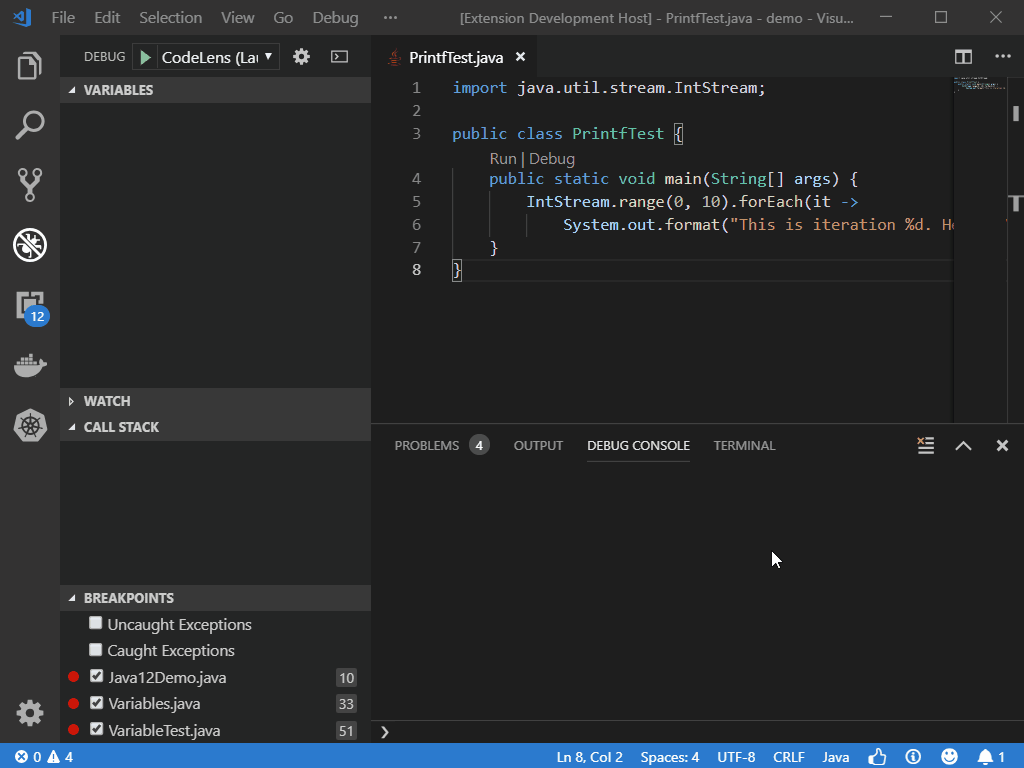Image resolution: width=1024 pixels, height=768 pixels.
Task: Change language mode via Java
Action: tap(835, 757)
